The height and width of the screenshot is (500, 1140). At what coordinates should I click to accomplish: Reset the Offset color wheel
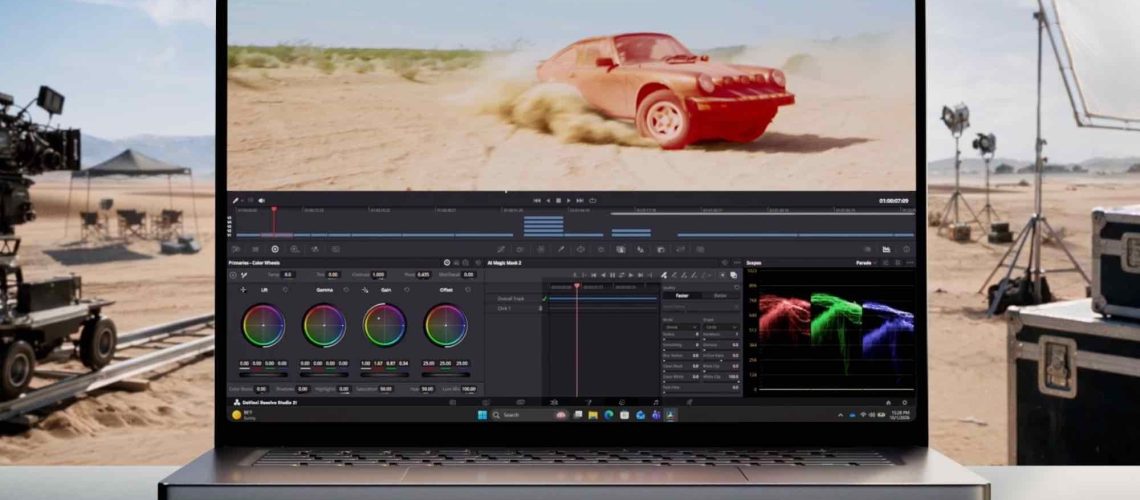point(467,289)
